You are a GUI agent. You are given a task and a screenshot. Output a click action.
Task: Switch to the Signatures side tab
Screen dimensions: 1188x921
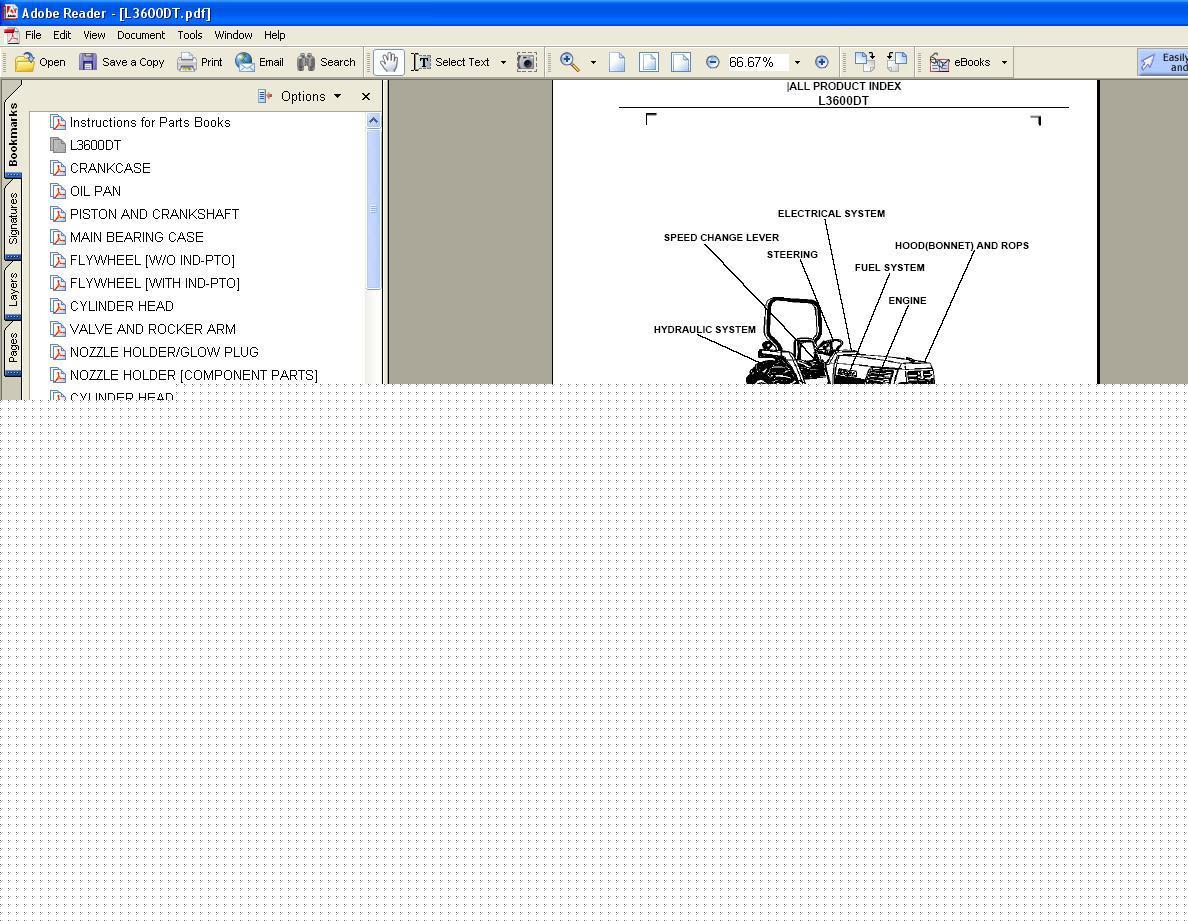click(x=13, y=218)
